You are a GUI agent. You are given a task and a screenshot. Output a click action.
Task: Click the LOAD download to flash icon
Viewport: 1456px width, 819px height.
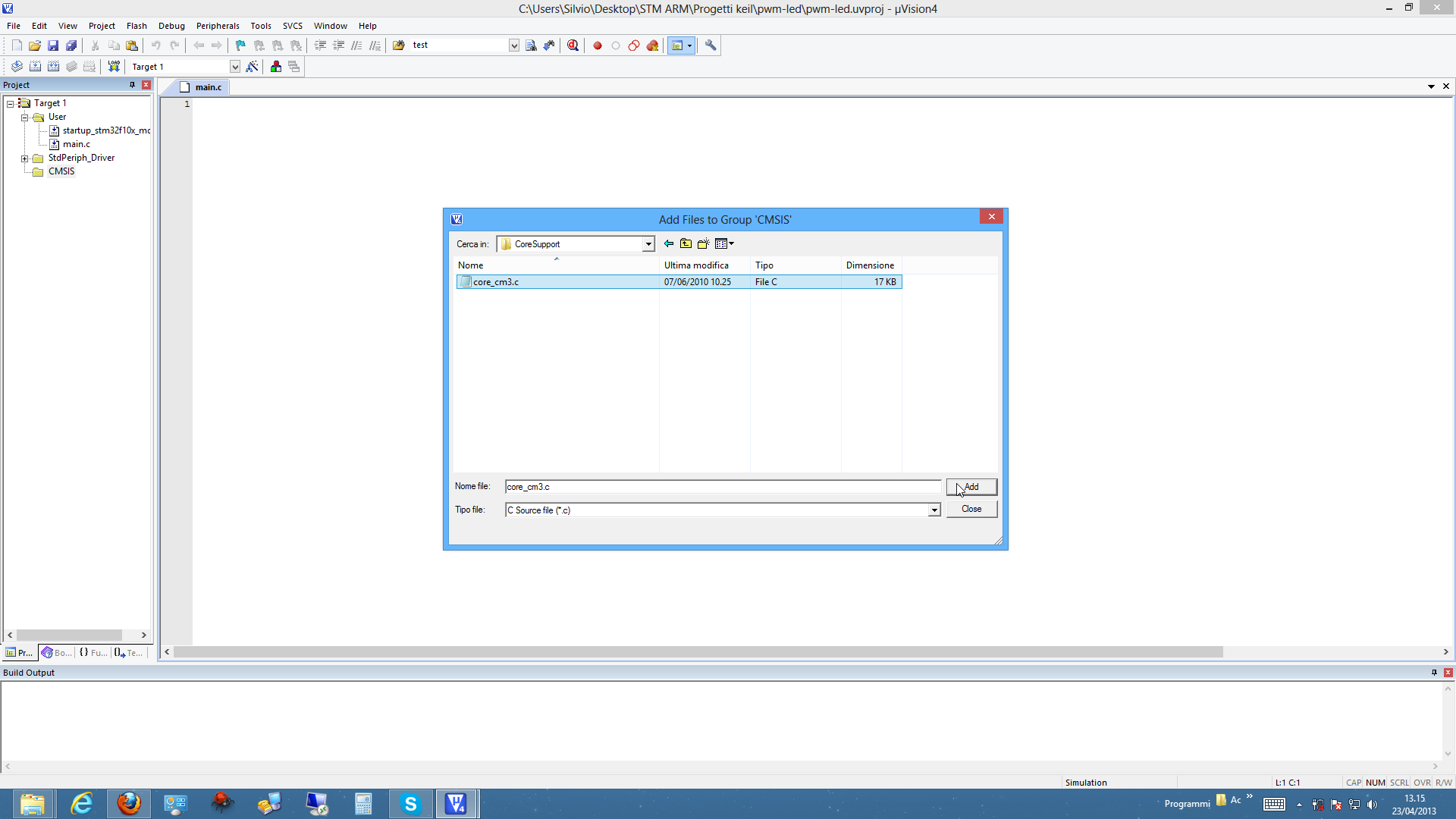coord(114,67)
